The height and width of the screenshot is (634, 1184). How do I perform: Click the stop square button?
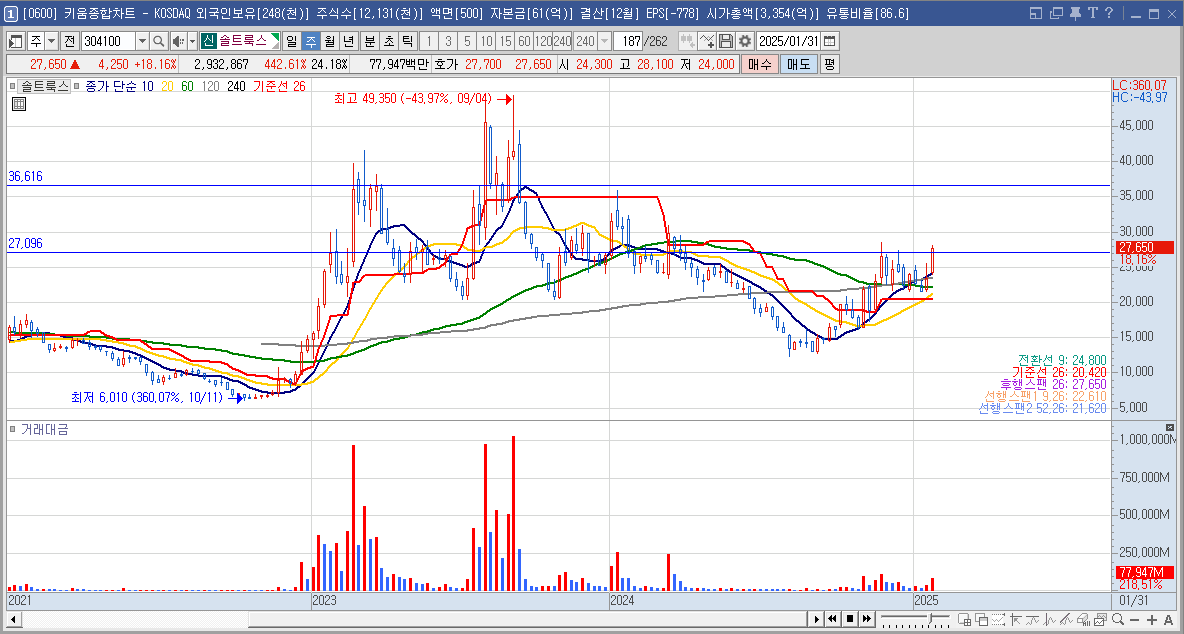pos(850,619)
